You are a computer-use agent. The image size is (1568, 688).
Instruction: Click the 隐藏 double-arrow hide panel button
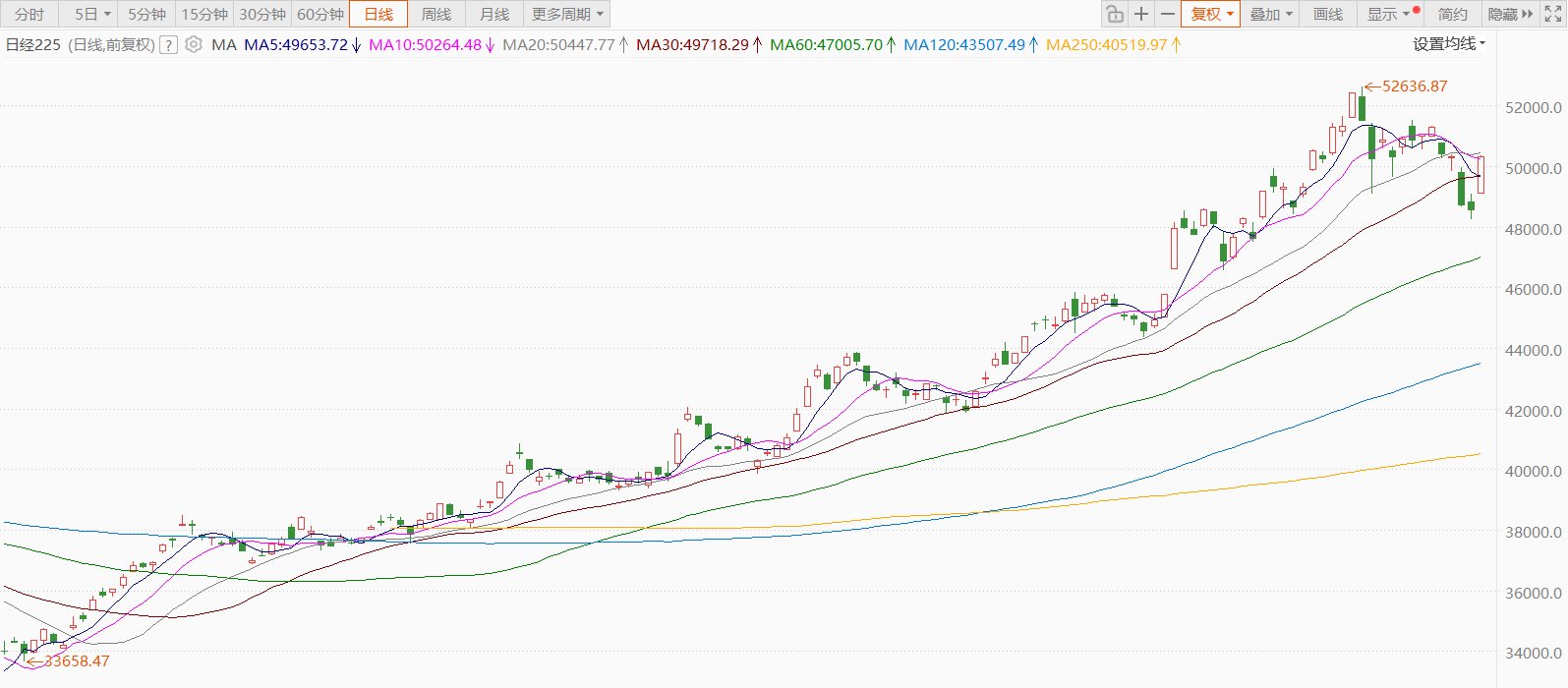point(1510,14)
